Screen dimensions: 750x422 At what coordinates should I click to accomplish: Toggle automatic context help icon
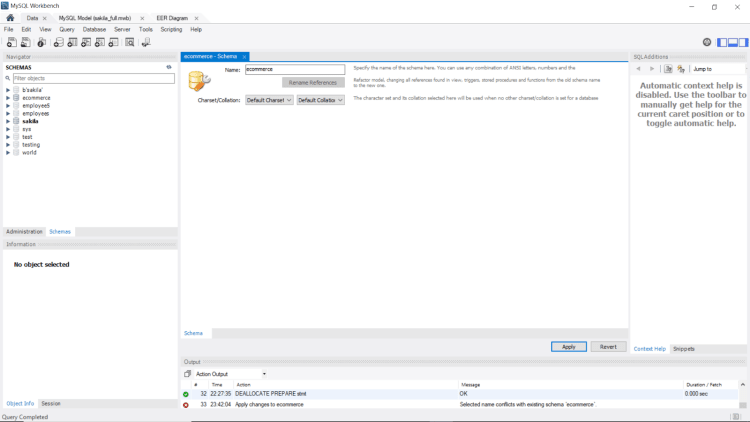point(681,69)
